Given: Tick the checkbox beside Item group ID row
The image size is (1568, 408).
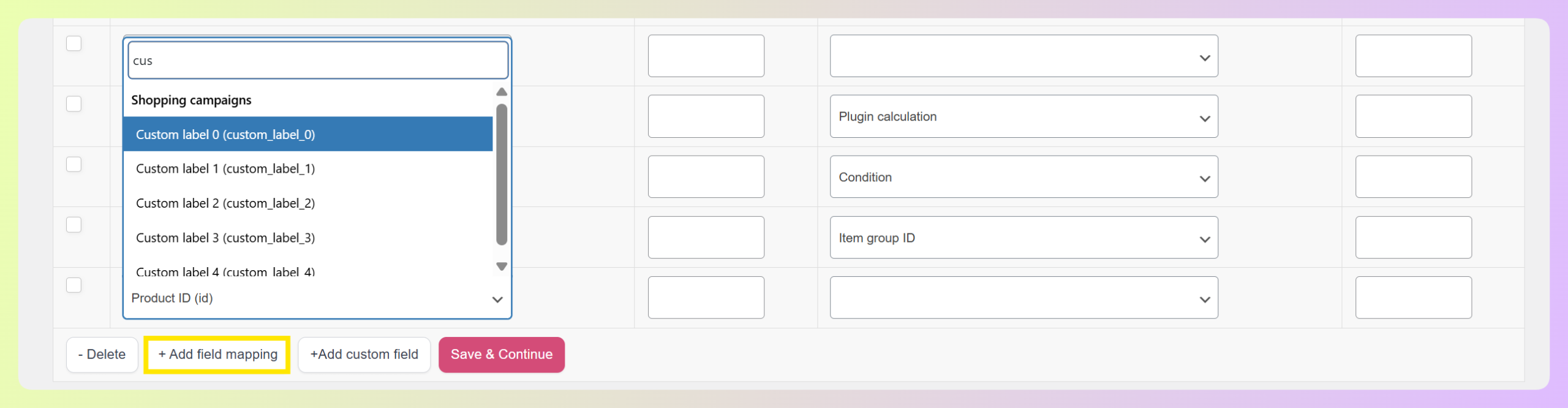Looking at the screenshot, I should [73, 225].
